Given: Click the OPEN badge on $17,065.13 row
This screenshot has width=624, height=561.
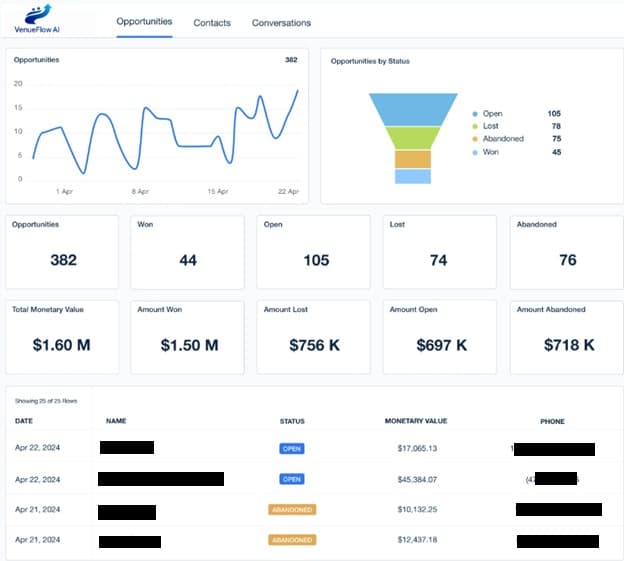Looking at the screenshot, I should click(x=292, y=449).
